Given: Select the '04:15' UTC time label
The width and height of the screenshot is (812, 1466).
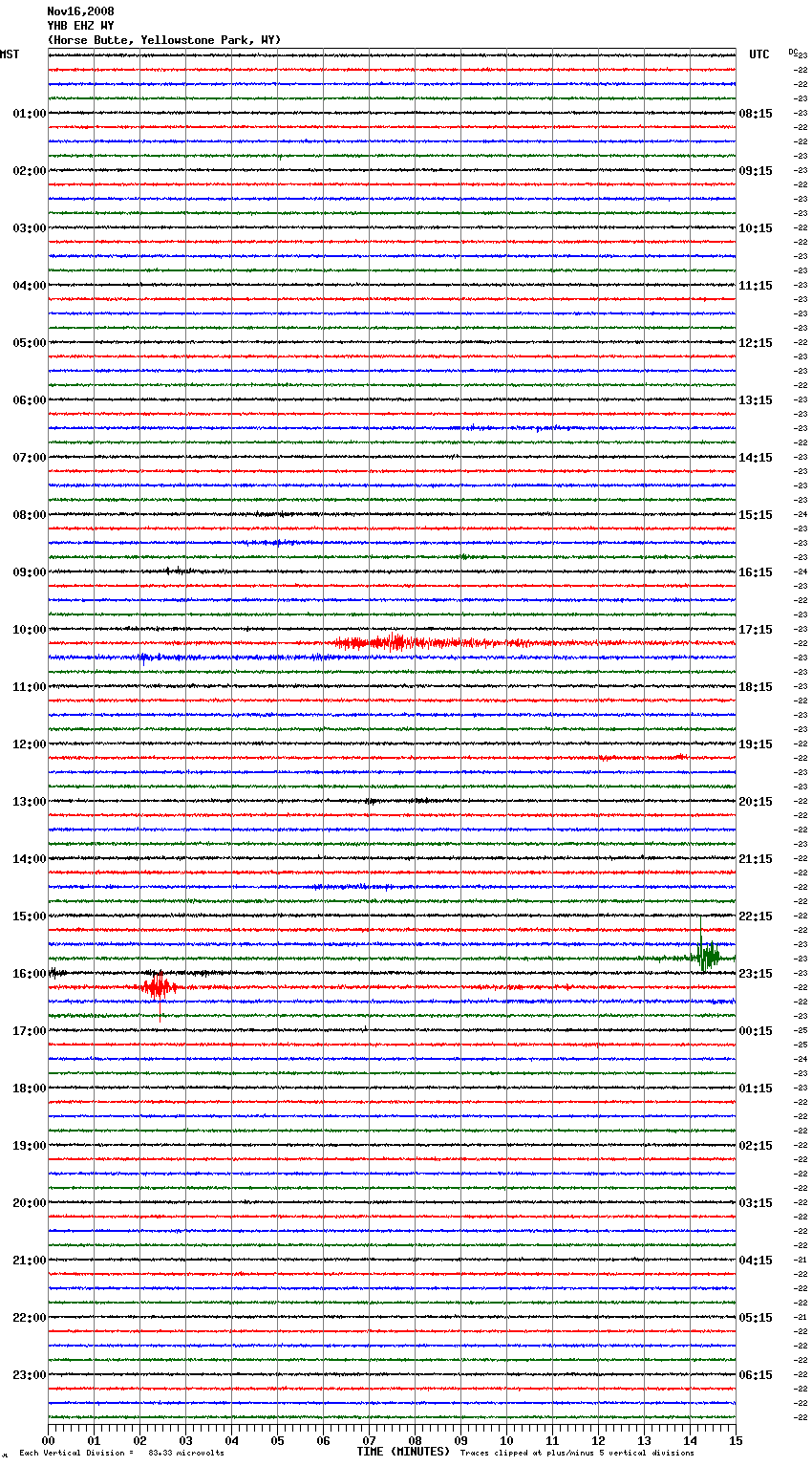Looking at the screenshot, I should [x=756, y=1261].
